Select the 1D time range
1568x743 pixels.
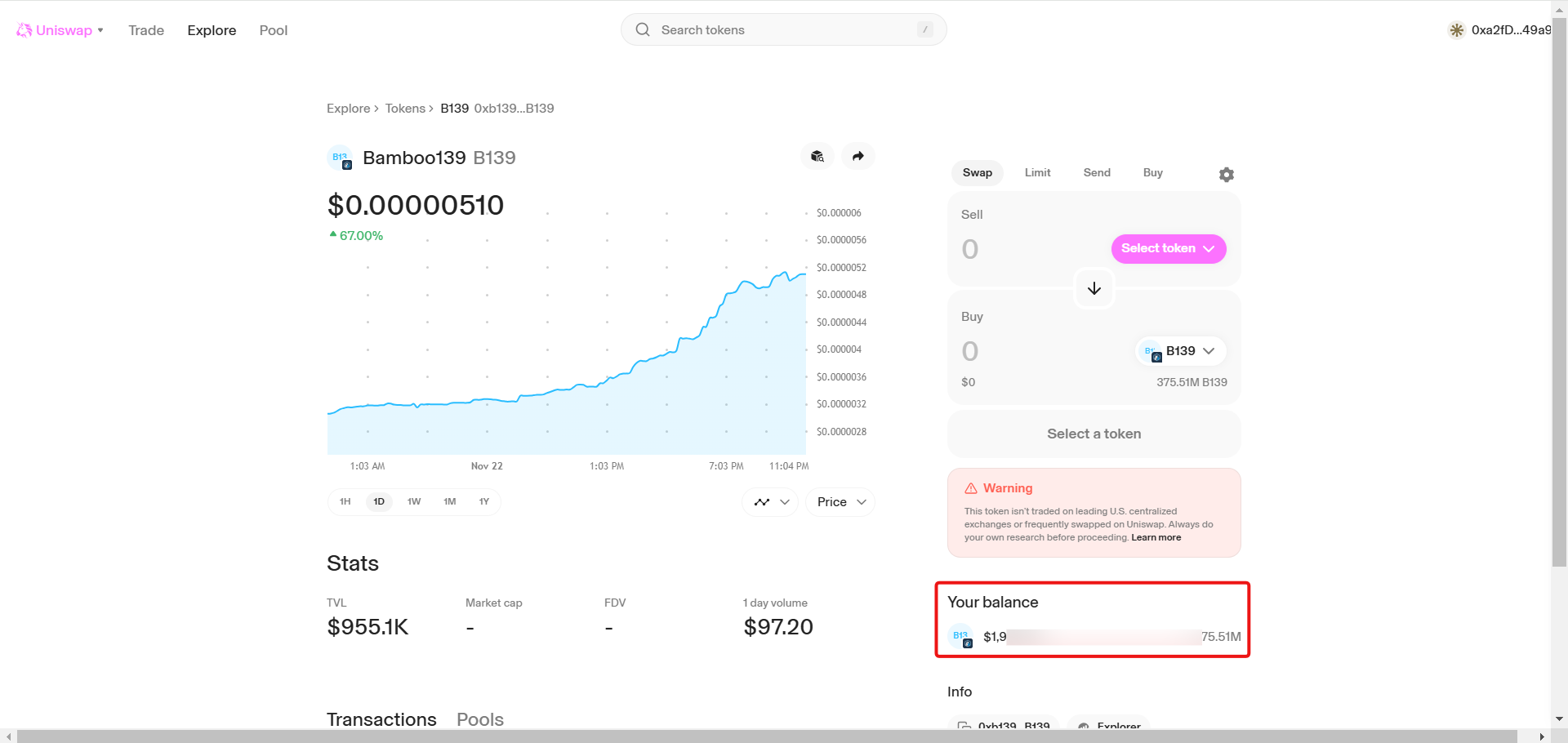(x=379, y=501)
